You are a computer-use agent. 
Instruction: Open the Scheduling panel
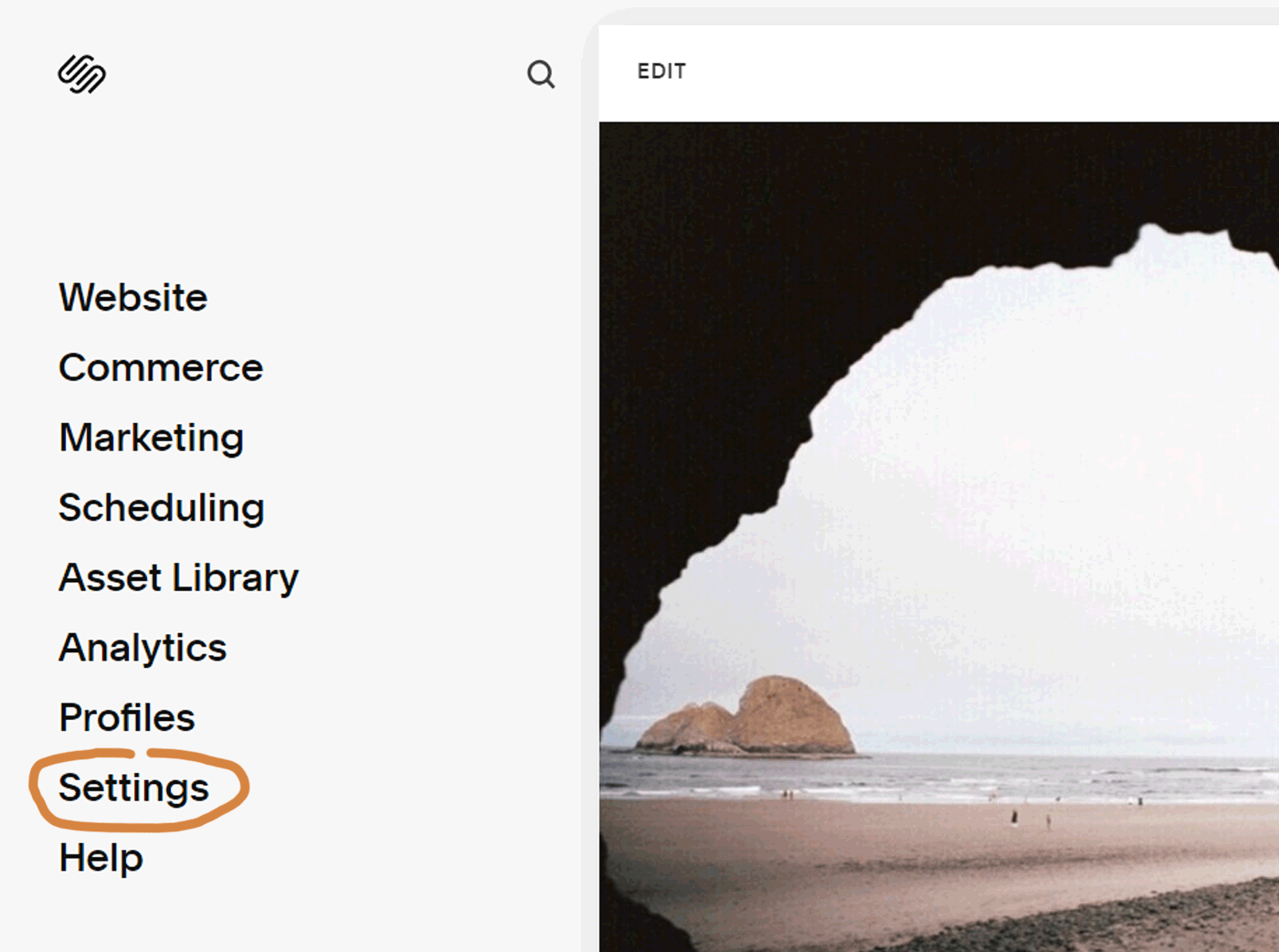coord(162,508)
